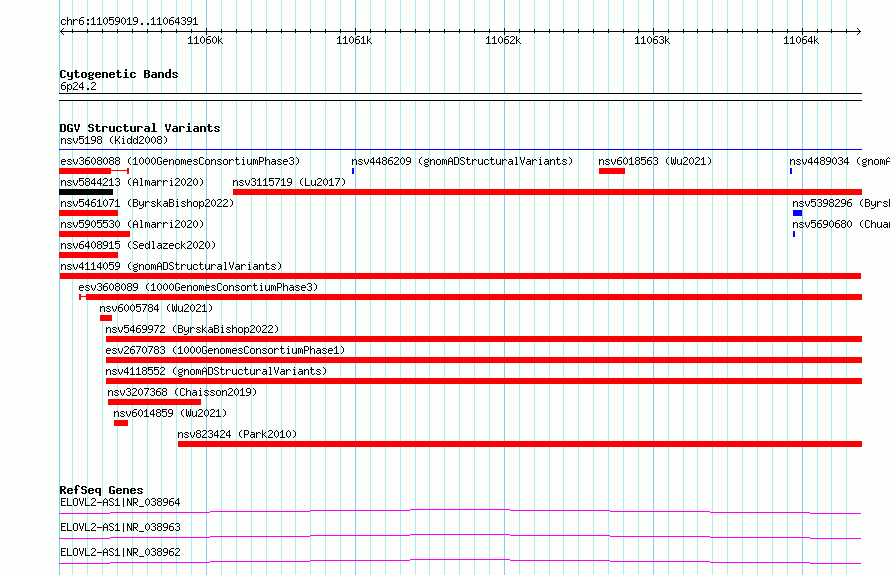Screen dimensions: 890x575
Task: Click the red nsv3207368 feature bar
Action: click(x=154, y=402)
